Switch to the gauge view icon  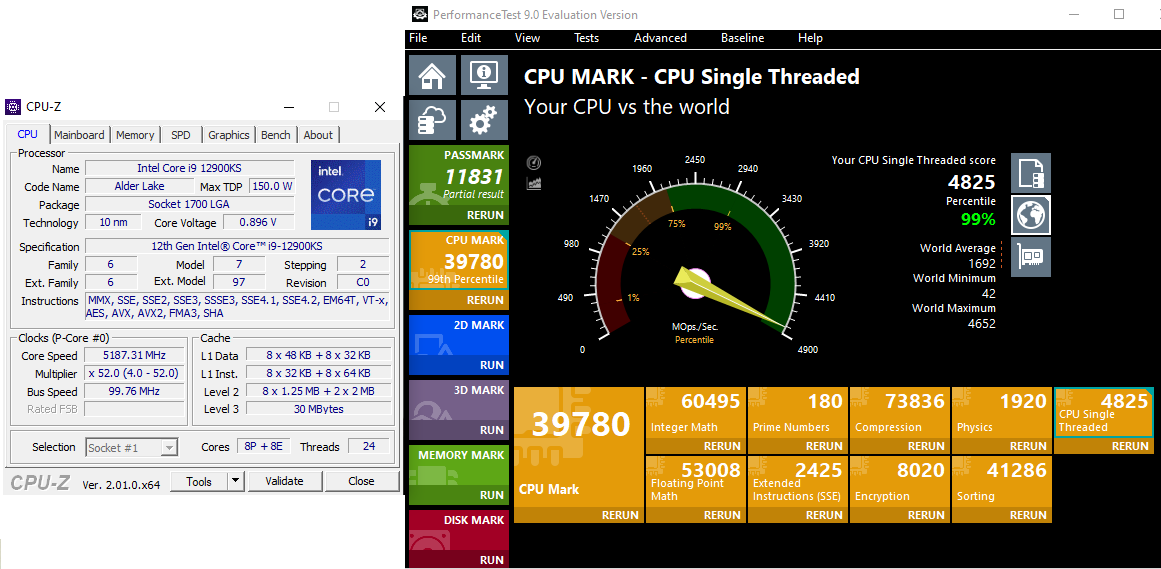click(534, 163)
